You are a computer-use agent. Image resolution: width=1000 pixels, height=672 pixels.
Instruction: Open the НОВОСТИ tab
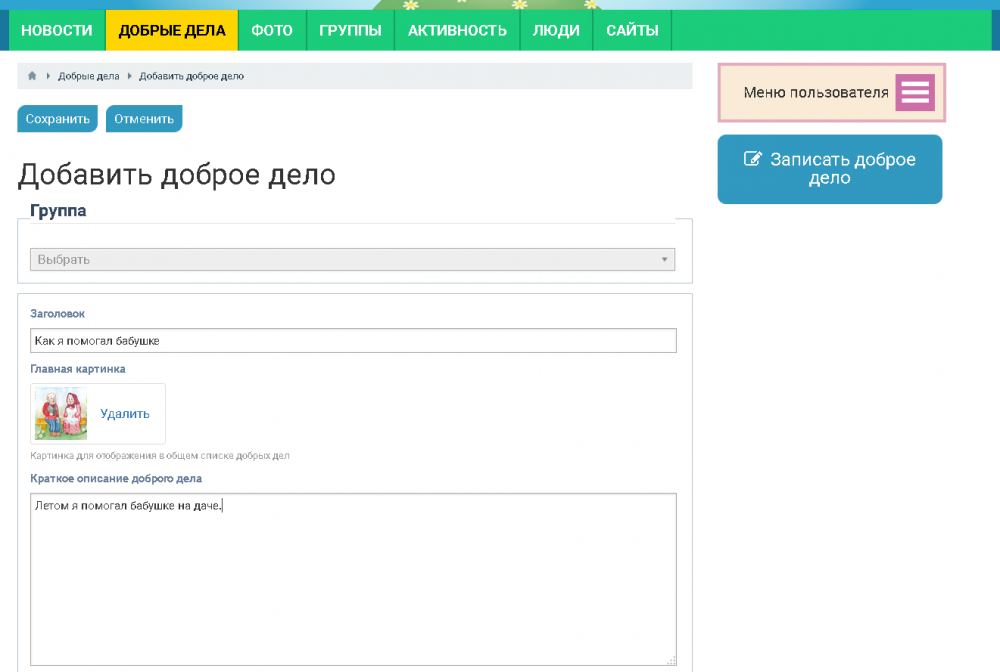click(57, 31)
